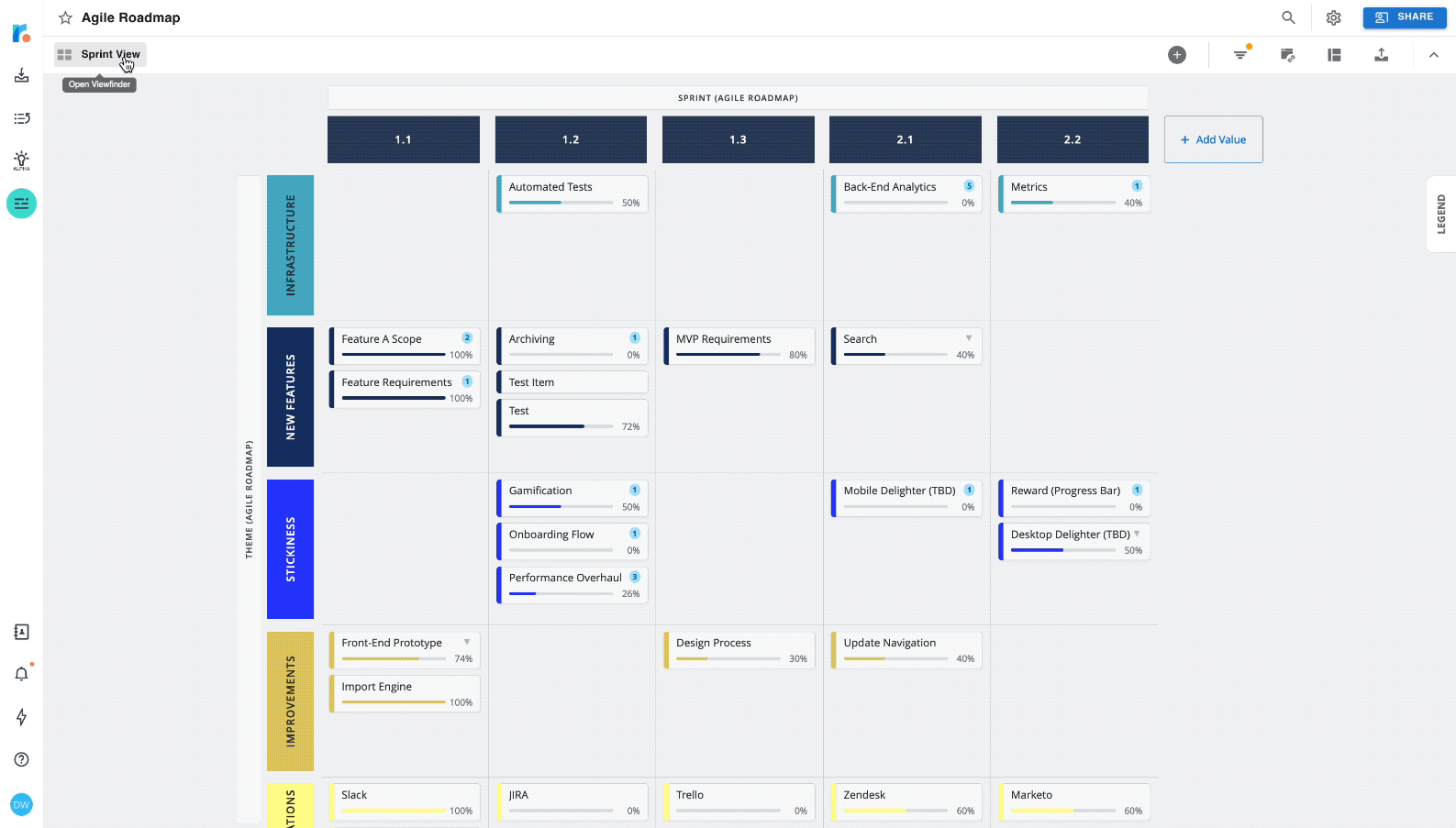Open the JIRA integration card
The image size is (1456, 828).
pyautogui.click(x=572, y=802)
